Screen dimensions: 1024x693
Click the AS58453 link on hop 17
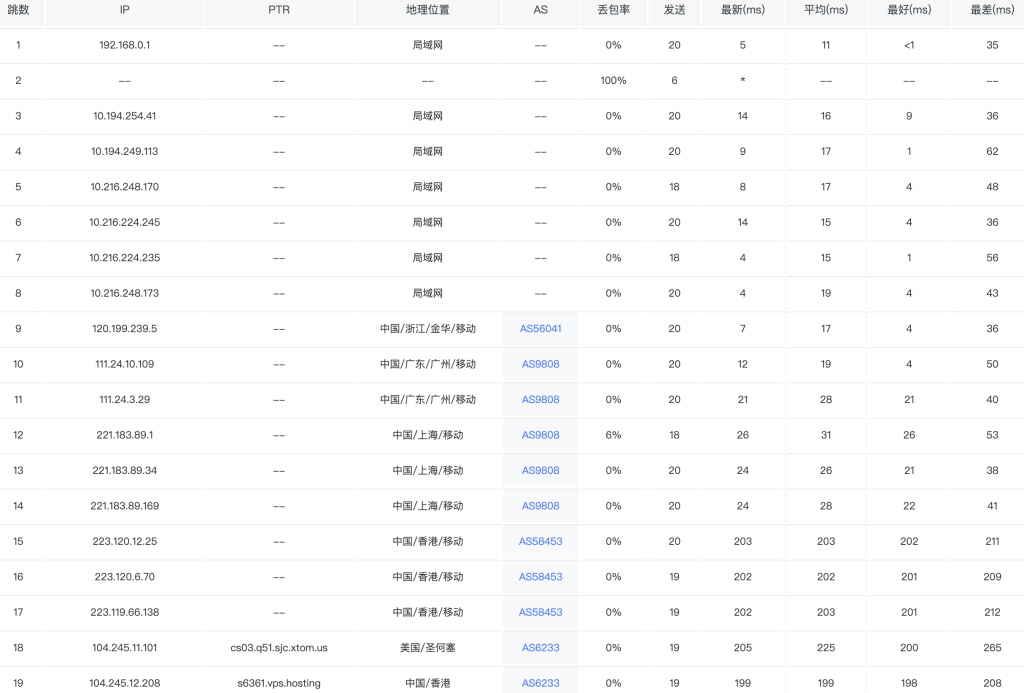pos(540,612)
